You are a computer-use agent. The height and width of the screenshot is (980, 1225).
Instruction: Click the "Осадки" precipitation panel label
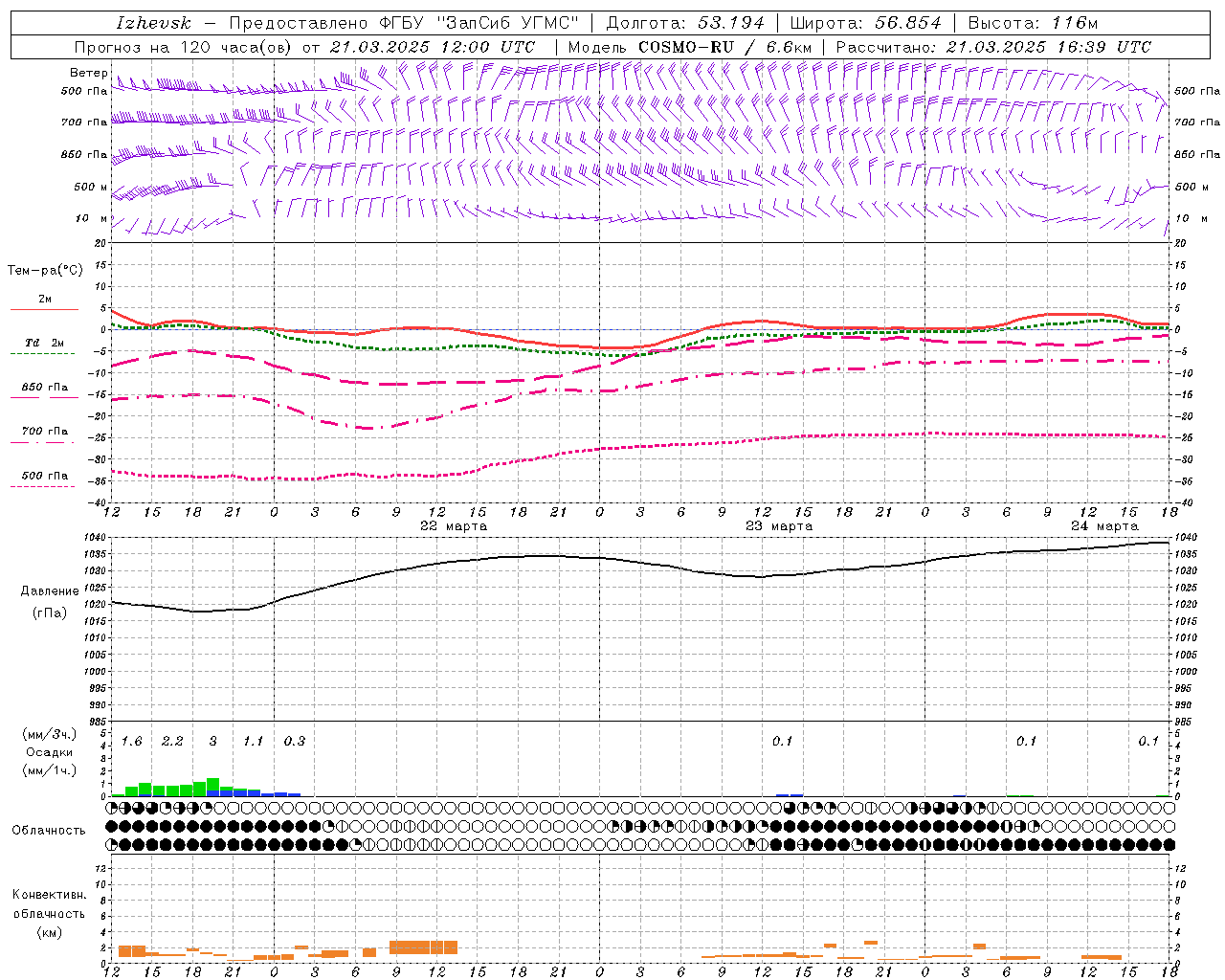(x=50, y=752)
